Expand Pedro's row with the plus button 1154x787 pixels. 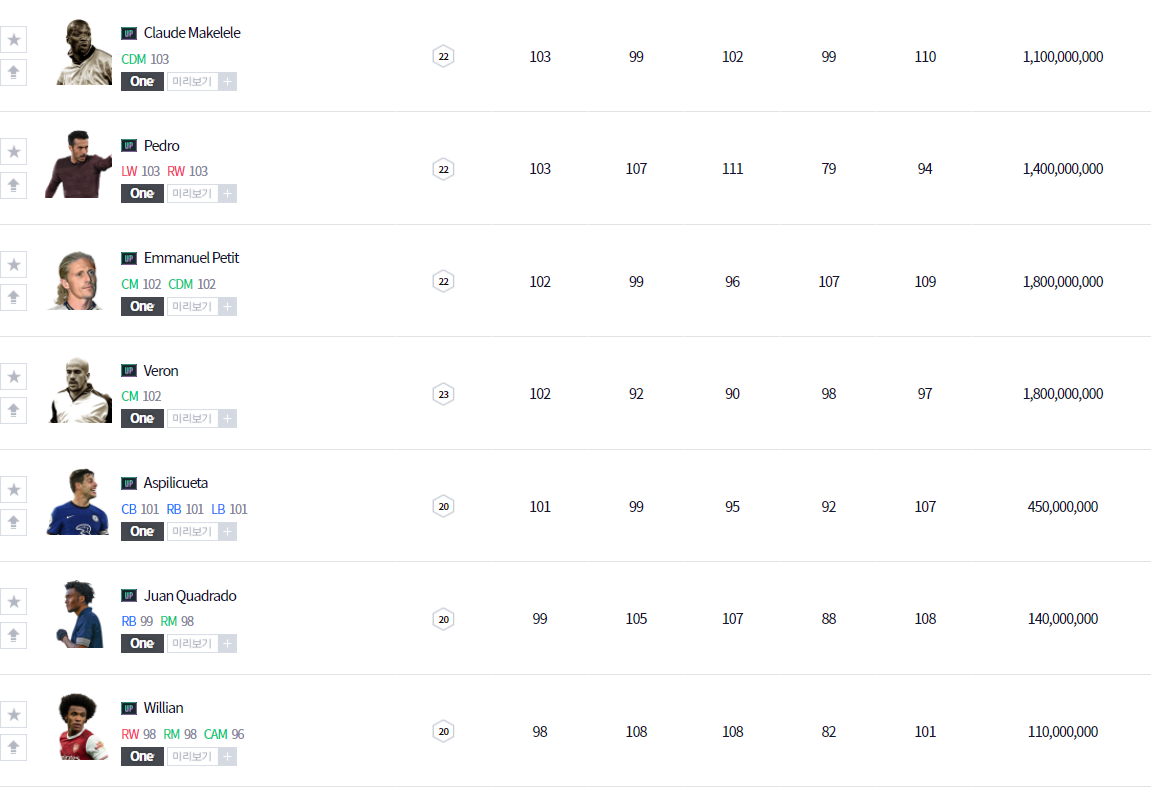(x=227, y=194)
